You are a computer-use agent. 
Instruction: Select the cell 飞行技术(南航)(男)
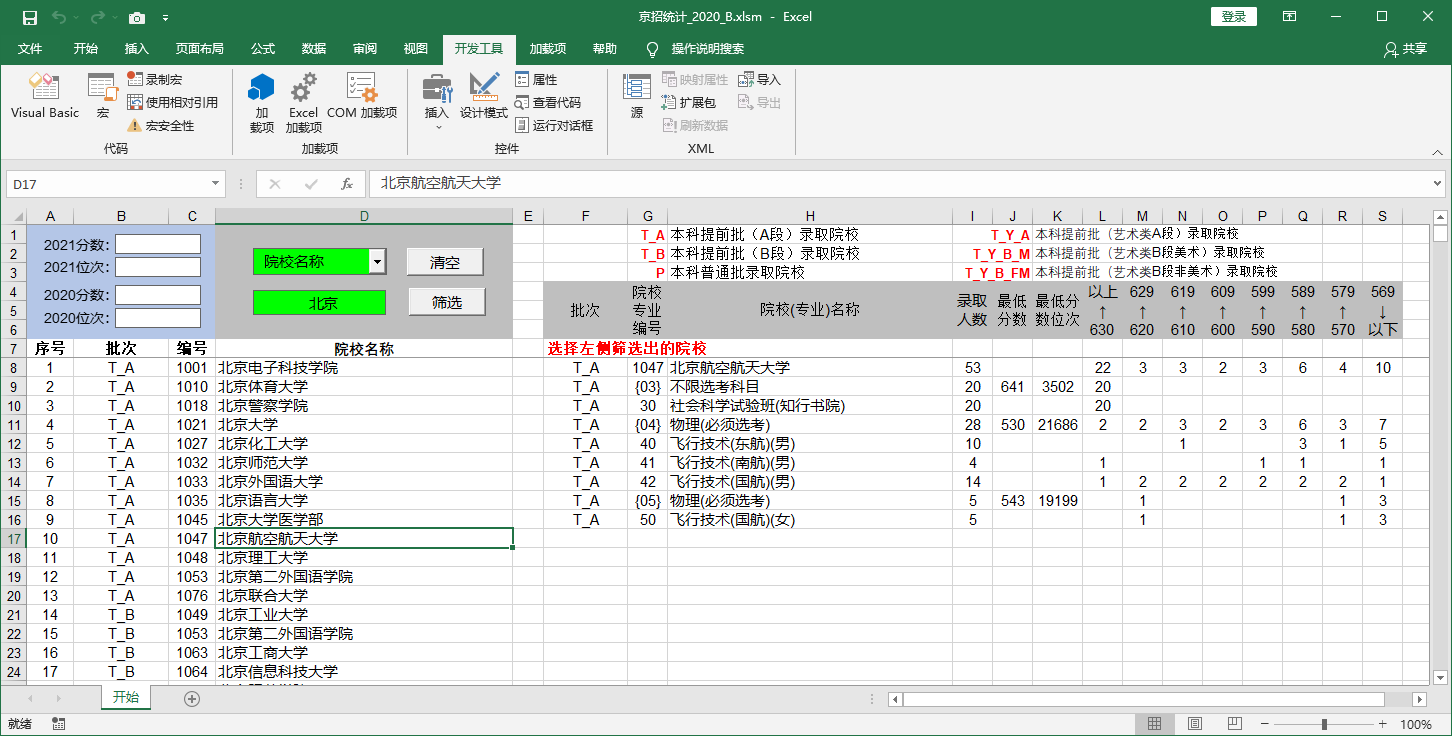810,462
